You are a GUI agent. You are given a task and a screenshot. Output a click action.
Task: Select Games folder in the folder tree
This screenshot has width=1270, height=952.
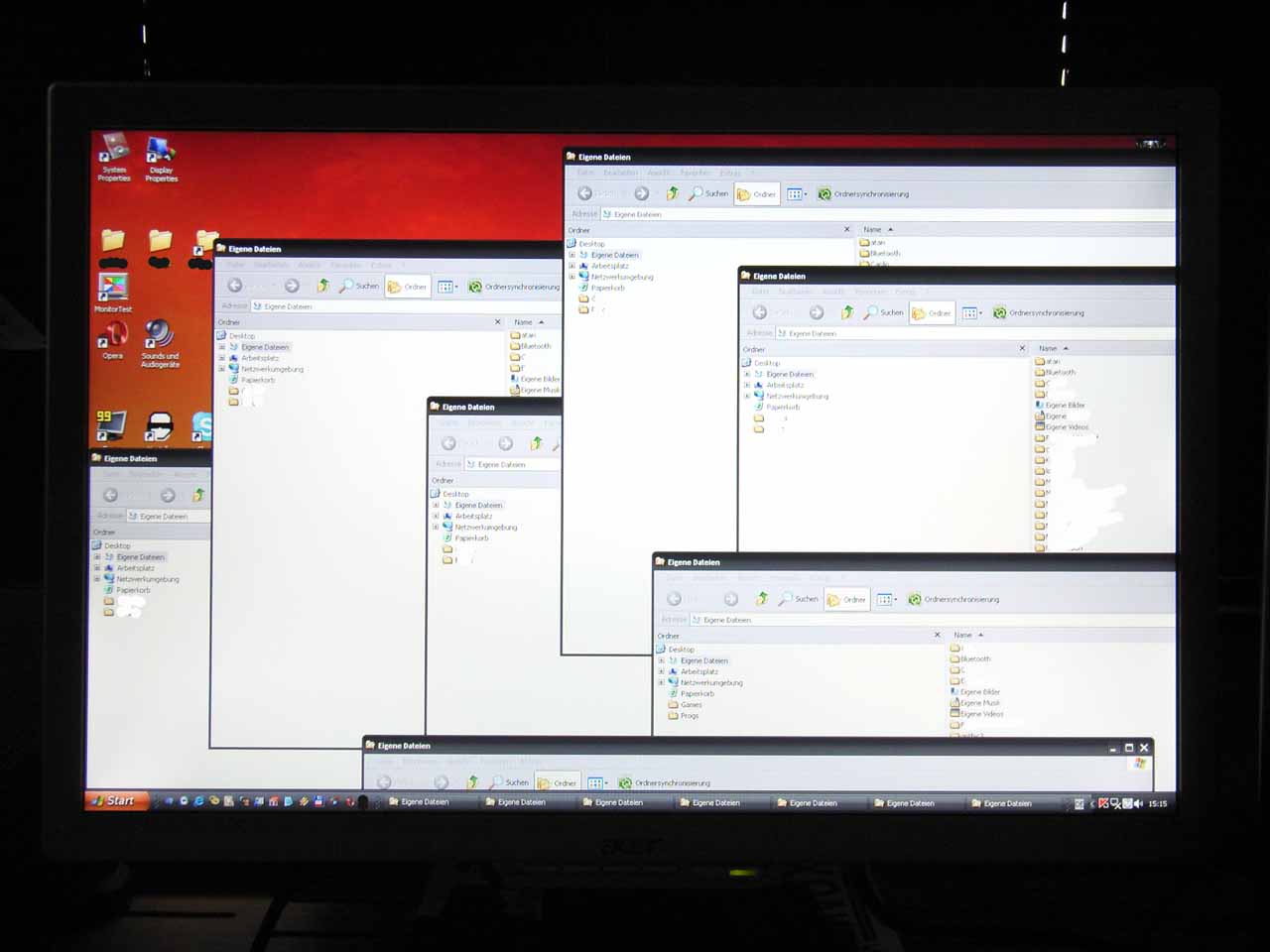pos(691,704)
